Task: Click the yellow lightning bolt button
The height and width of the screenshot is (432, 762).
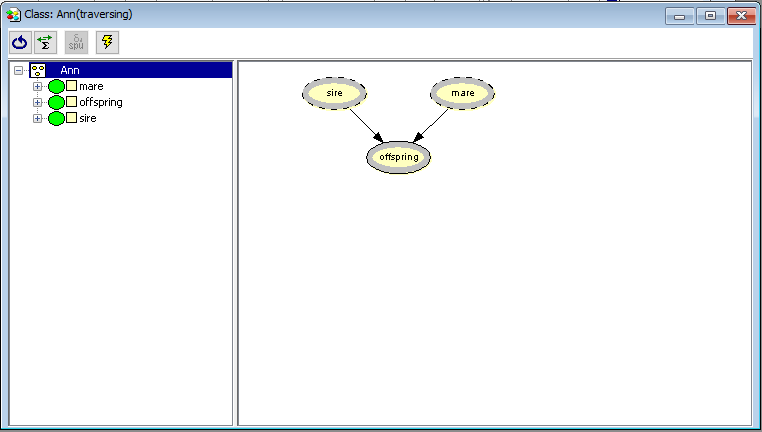Action: pyautogui.click(x=107, y=42)
